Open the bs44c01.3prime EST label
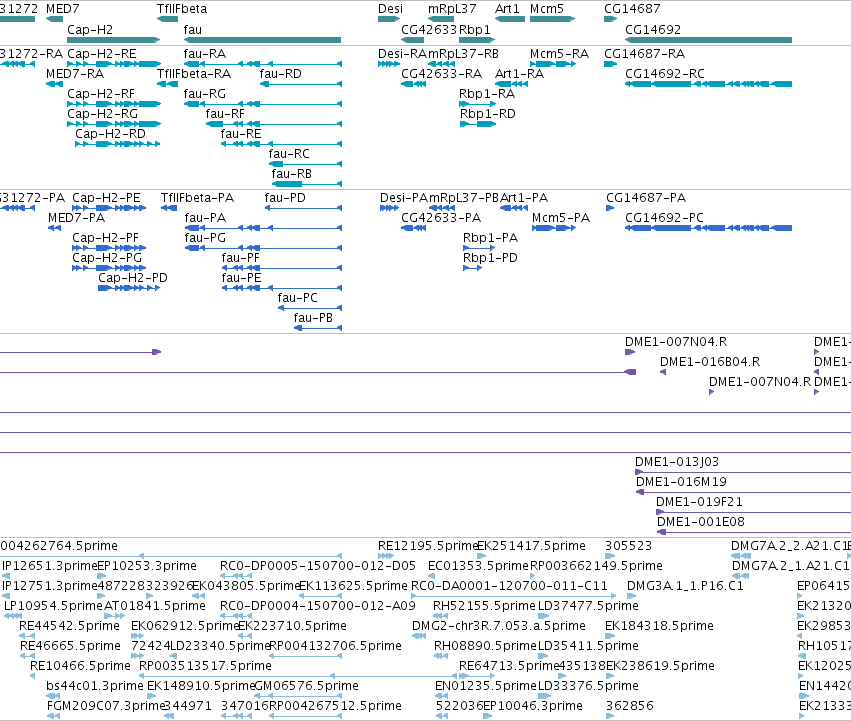Screen dimensions: 851x721 point(95,686)
